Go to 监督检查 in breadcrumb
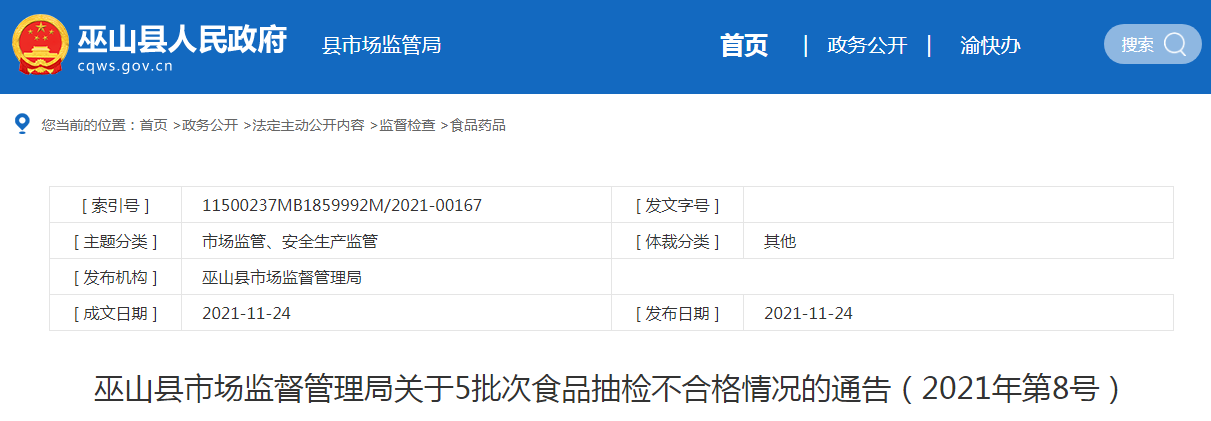This screenshot has width=1211, height=421. [x=407, y=125]
